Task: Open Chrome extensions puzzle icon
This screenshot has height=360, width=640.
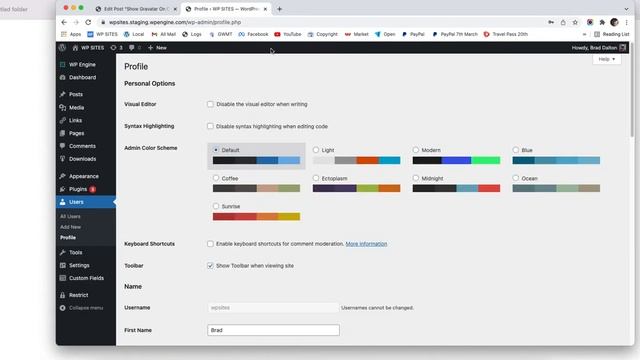Action: click(x=602, y=22)
